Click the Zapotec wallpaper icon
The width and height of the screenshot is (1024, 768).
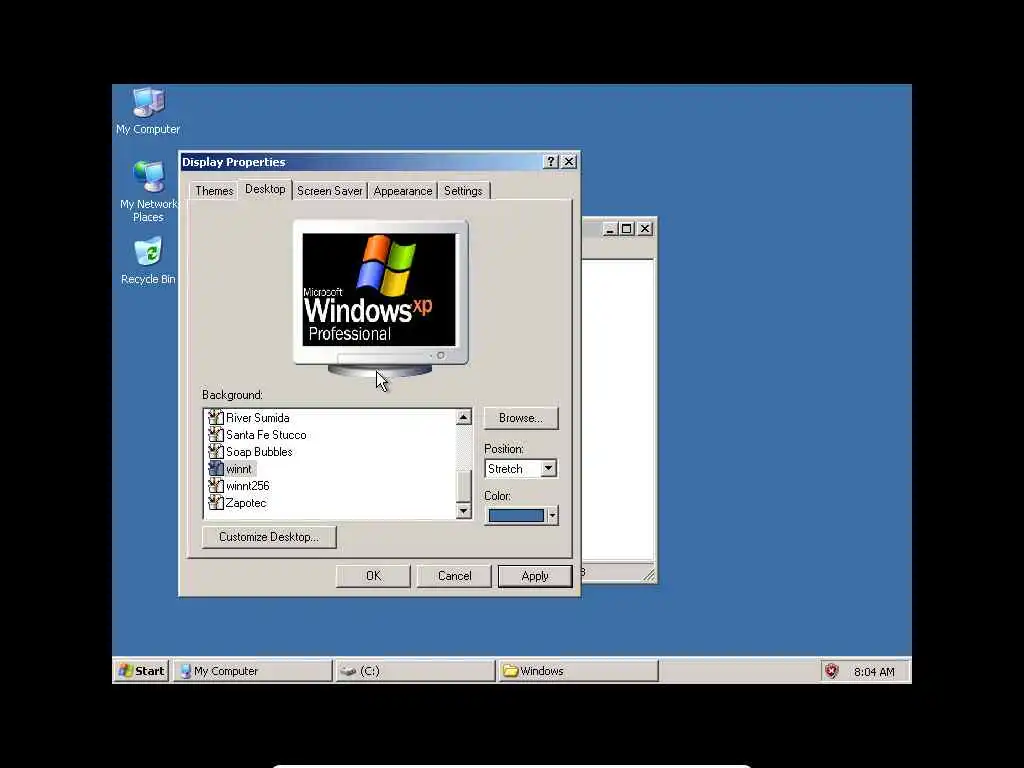216,503
